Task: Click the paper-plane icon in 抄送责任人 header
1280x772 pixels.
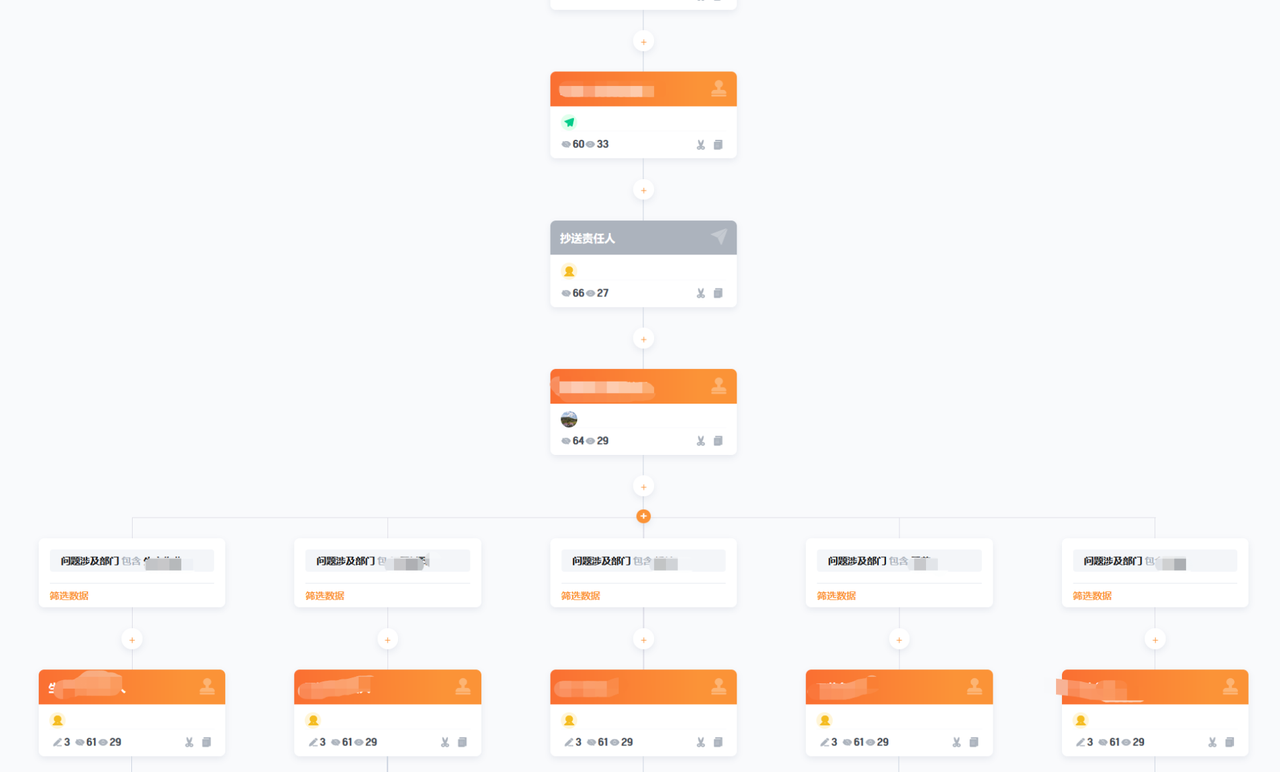Action: (x=719, y=236)
